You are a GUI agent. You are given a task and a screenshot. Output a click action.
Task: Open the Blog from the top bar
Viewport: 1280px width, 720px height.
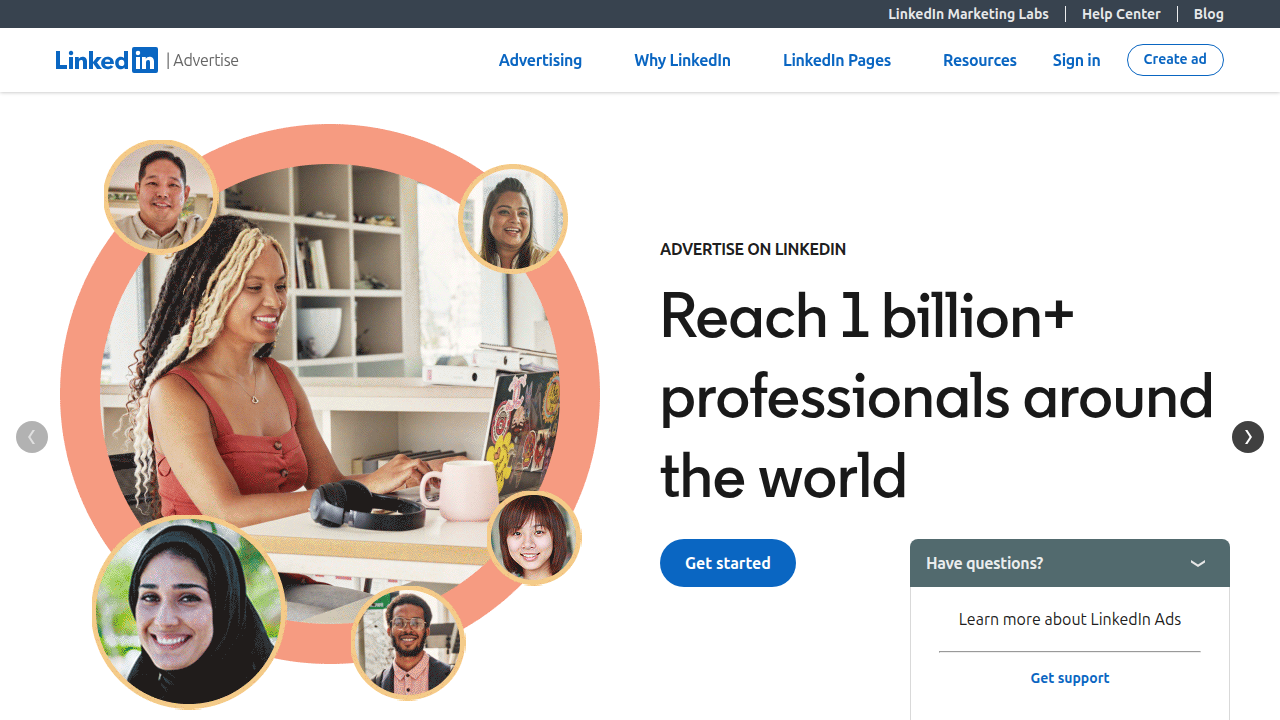click(1208, 13)
